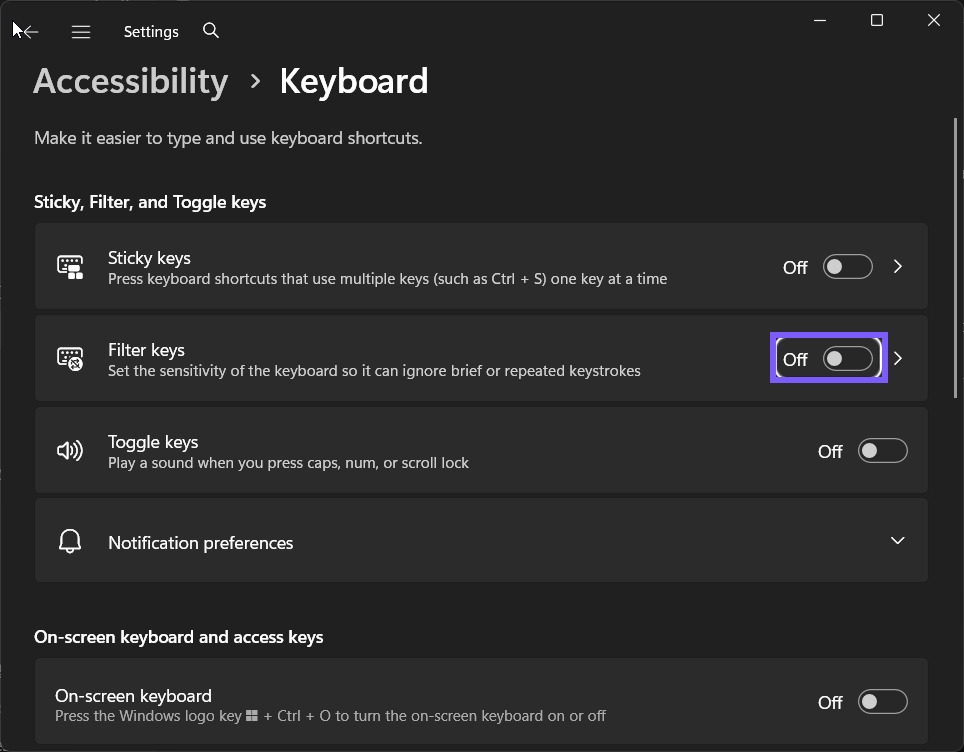Minimize the Settings window
Screen dimensions: 964x752
click(820, 20)
